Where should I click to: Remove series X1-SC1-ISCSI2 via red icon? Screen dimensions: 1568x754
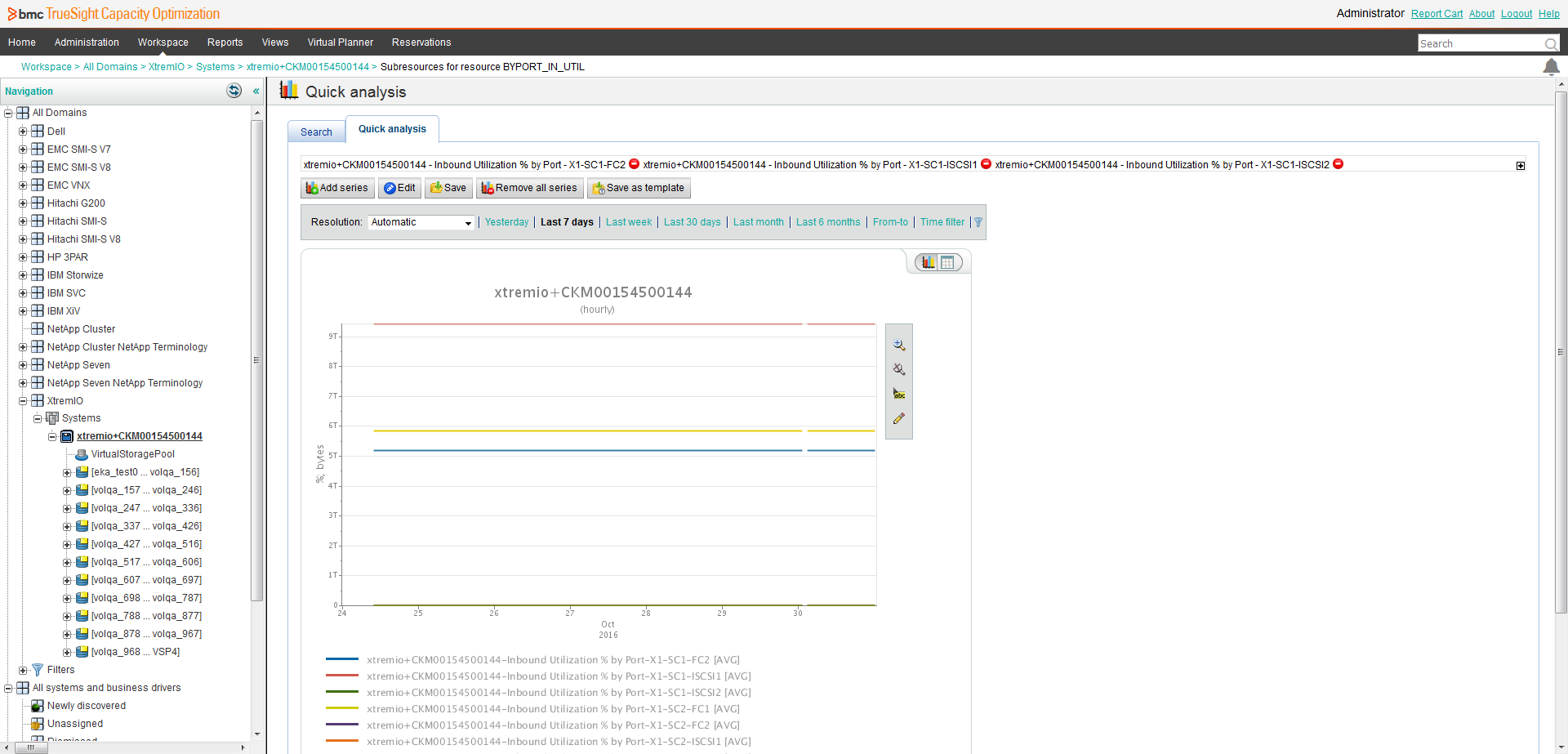(x=1338, y=164)
